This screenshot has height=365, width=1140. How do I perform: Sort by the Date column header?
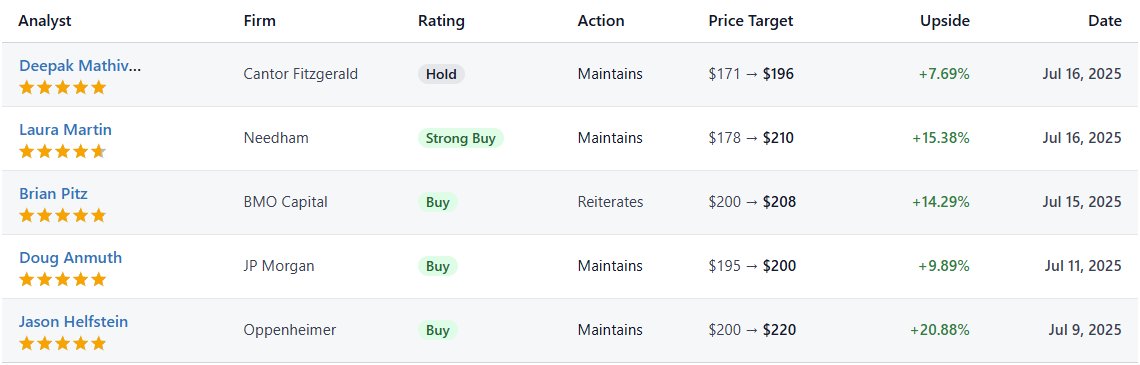click(x=1105, y=21)
